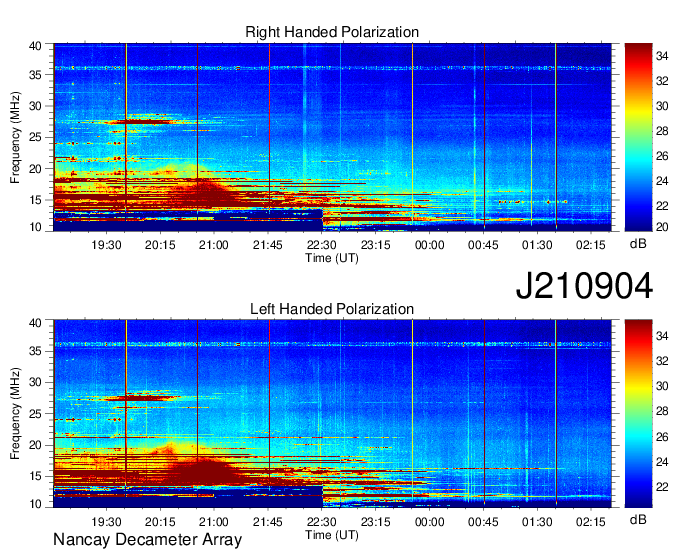Click the 10 MHz frequency tick, Left Handed plot

[35, 503]
